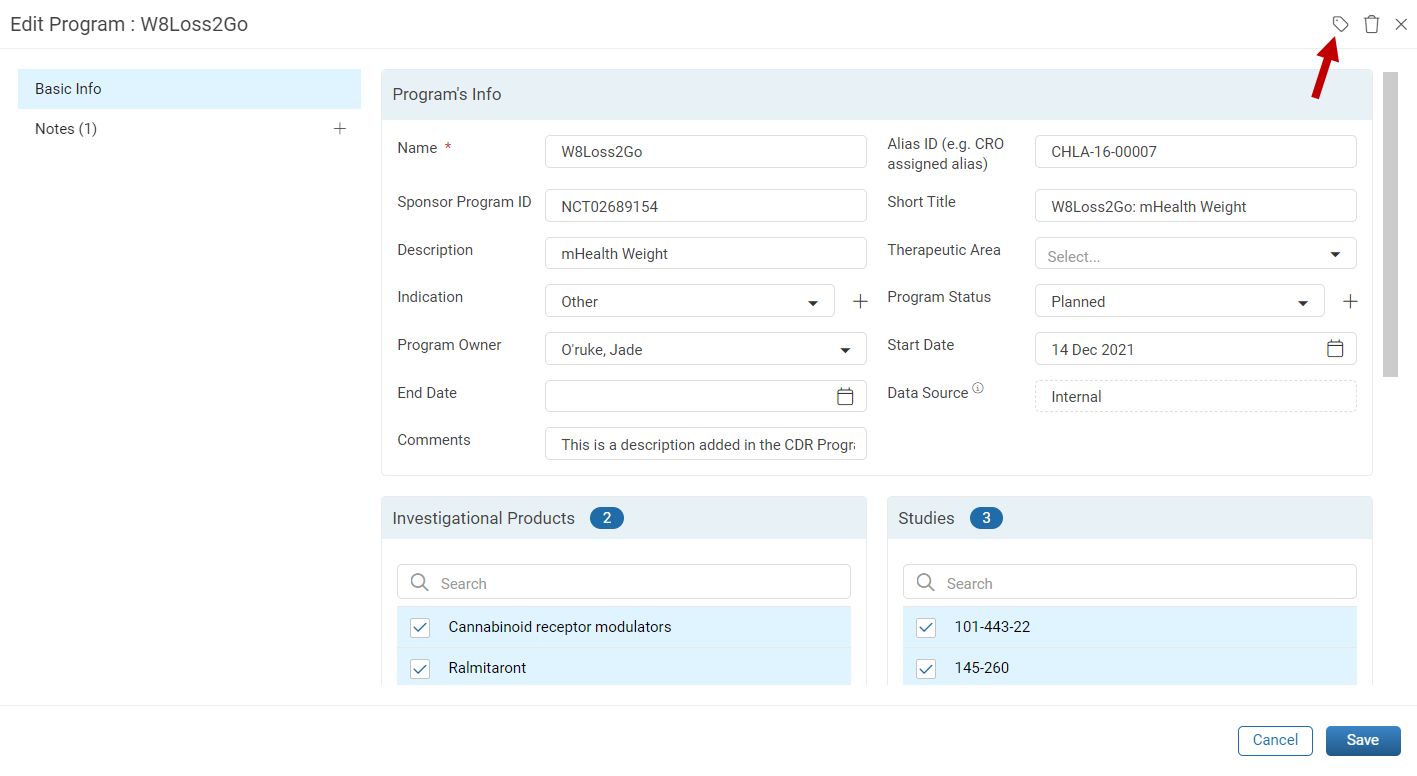
Task: Click the tag icon in header
Action: pos(1340,24)
